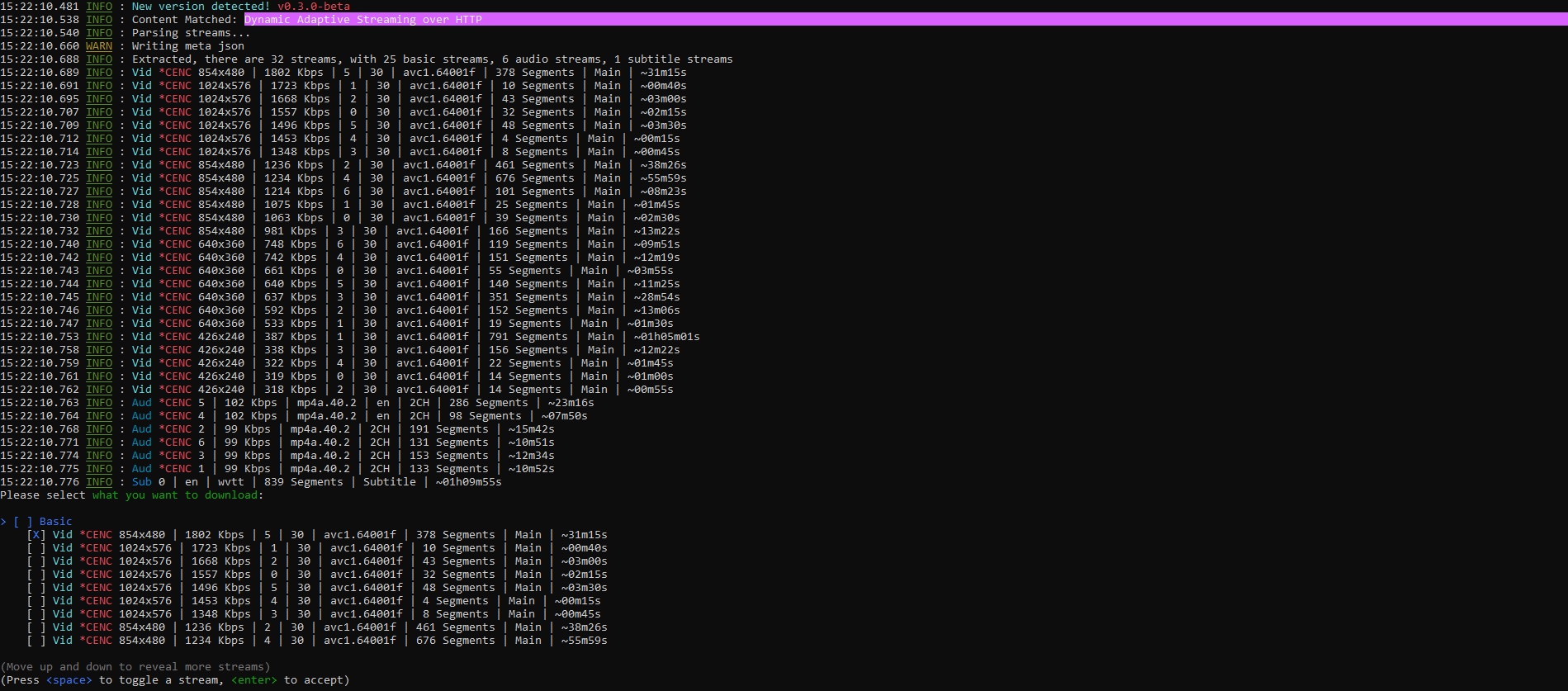1568x691 pixels.
Task: Click the 'Content Matched:' label
Action: [185, 20]
